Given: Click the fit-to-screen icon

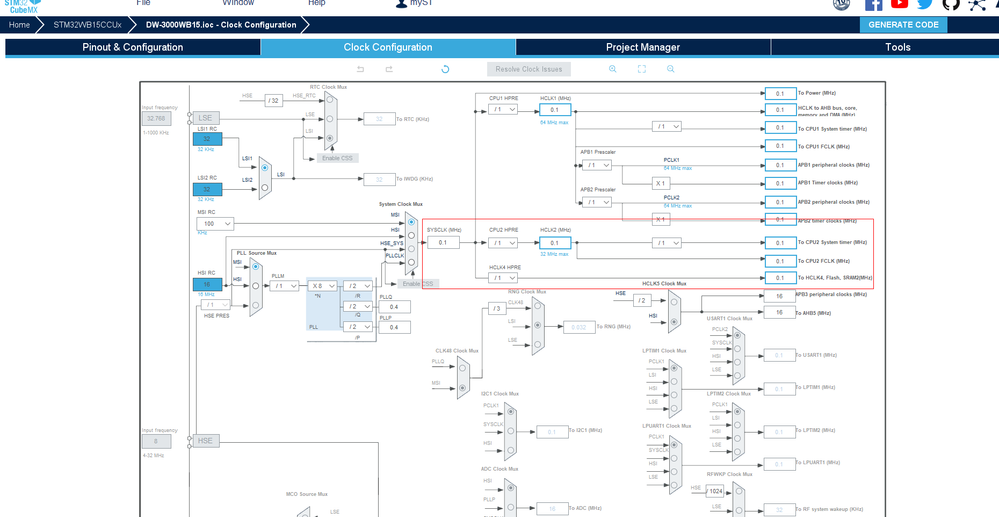Looking at the screenshot, I should pos(642,69).
